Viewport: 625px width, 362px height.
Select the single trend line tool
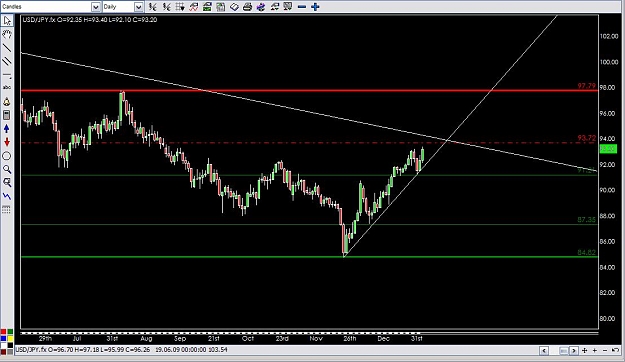(x=7, y=48)
